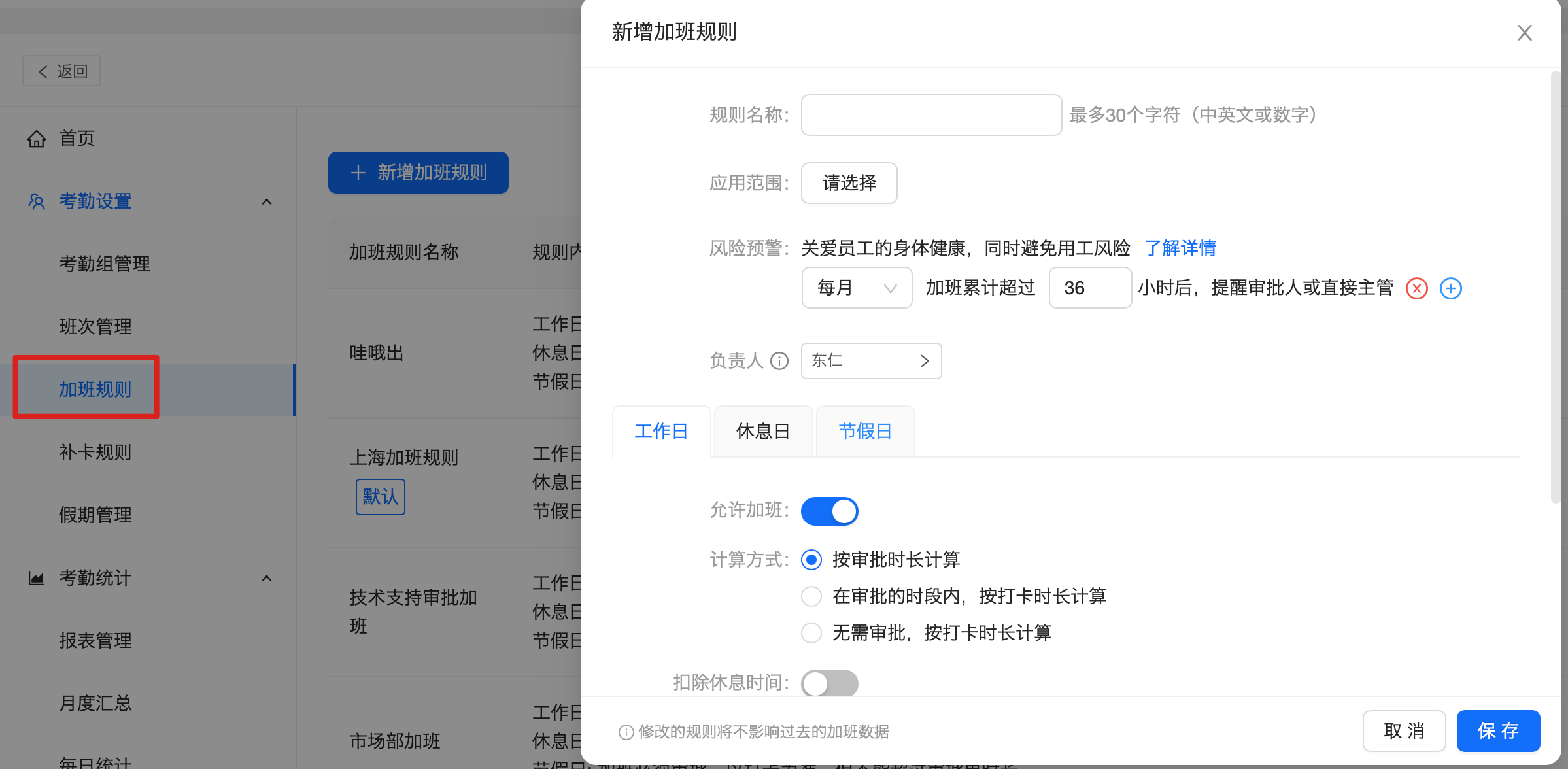Open the 了解详情 link
The image size is (1568, 769).
point(1180,248)
